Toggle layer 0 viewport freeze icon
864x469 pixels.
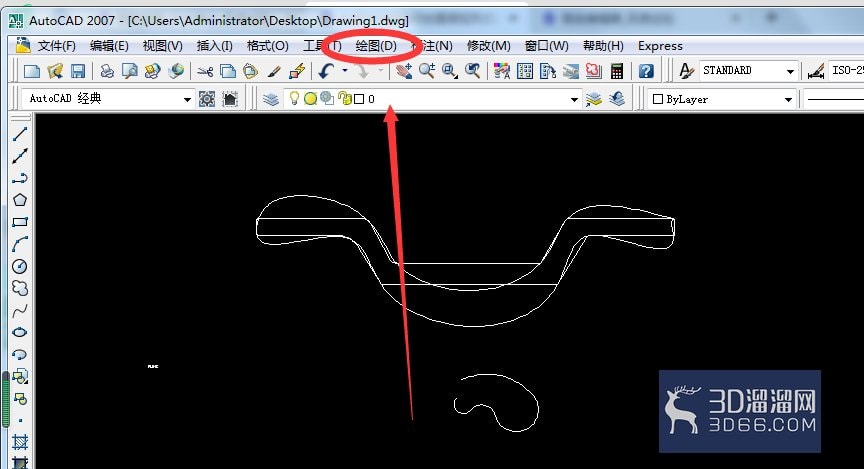[x=327, y=99]
